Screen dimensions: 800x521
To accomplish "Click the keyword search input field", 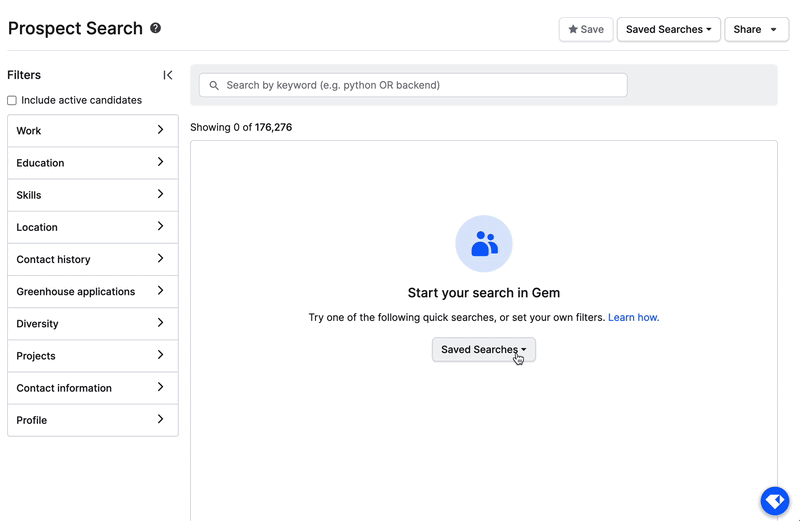I will point(420,86).
